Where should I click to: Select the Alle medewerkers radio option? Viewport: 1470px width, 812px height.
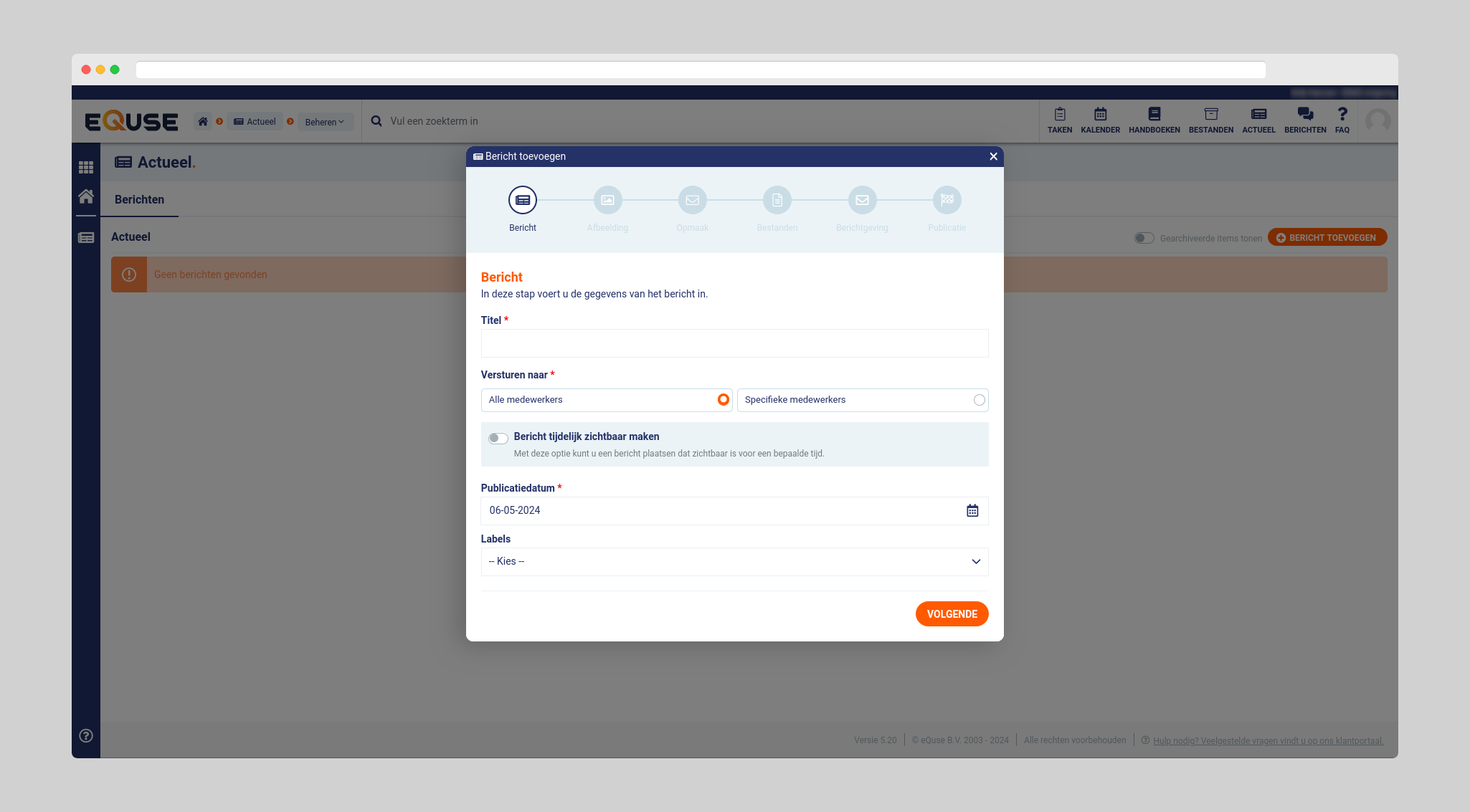pos(723,400)
